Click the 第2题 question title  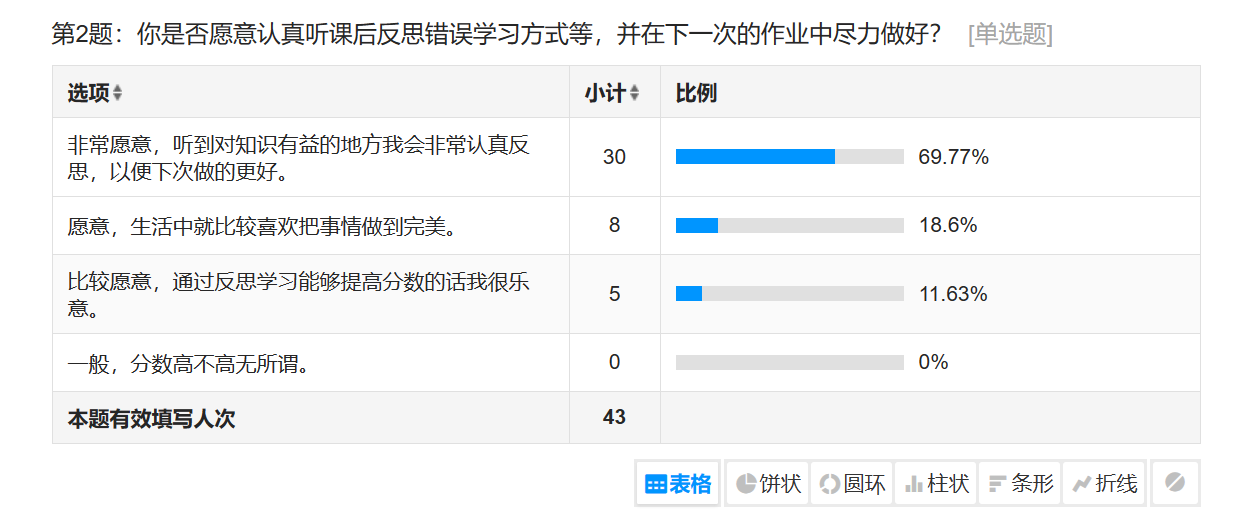pyautogui.click(x=495, y=35)
